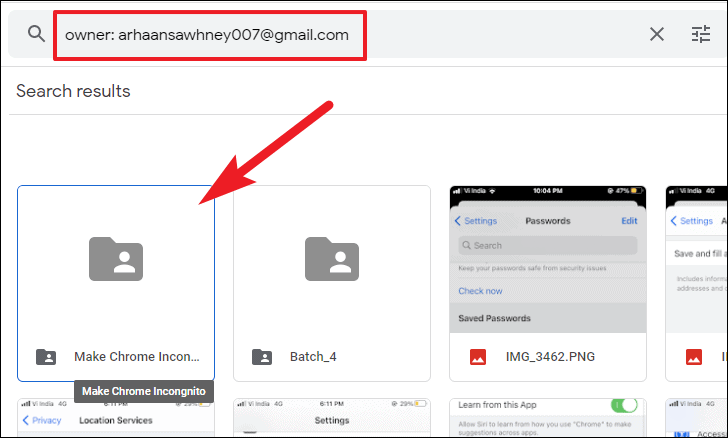728x438 pixels.
Task: Select the Batch_4 folder name
Action: [x=313, y=357]
